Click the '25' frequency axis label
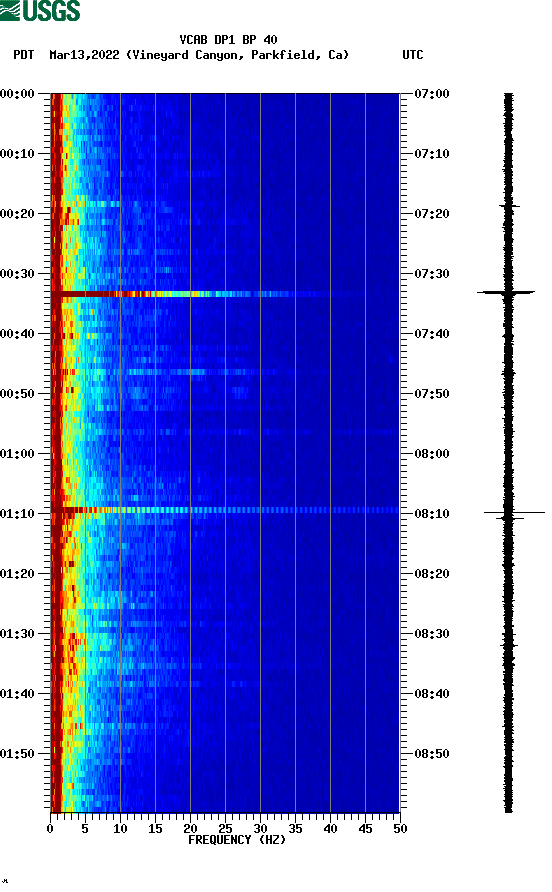This screenshot has width=552, height=892. point(225,829)
